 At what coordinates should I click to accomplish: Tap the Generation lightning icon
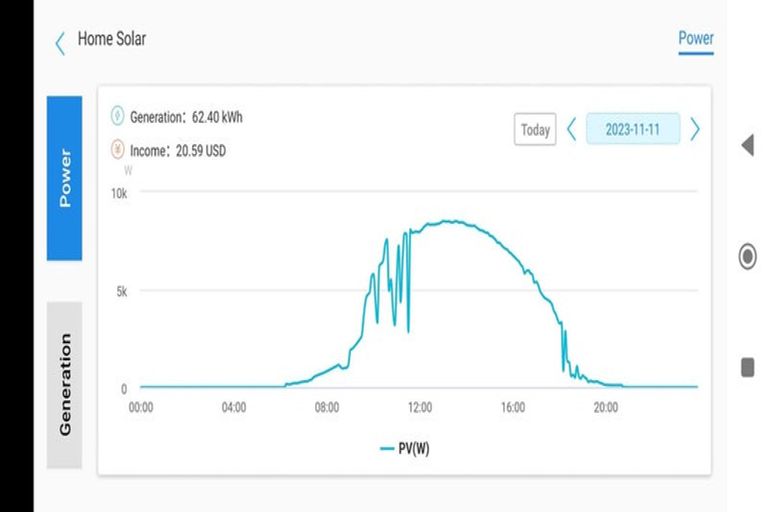(x=117, y=117)
